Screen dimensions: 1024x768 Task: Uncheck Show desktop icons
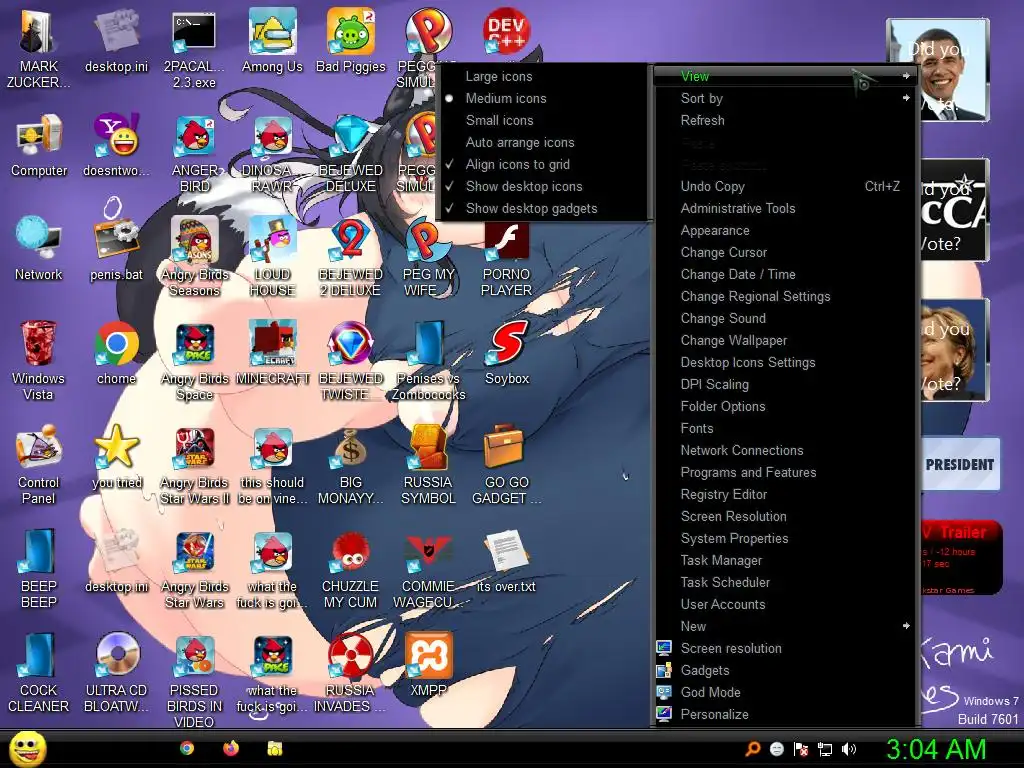click(x=544, y=187)
